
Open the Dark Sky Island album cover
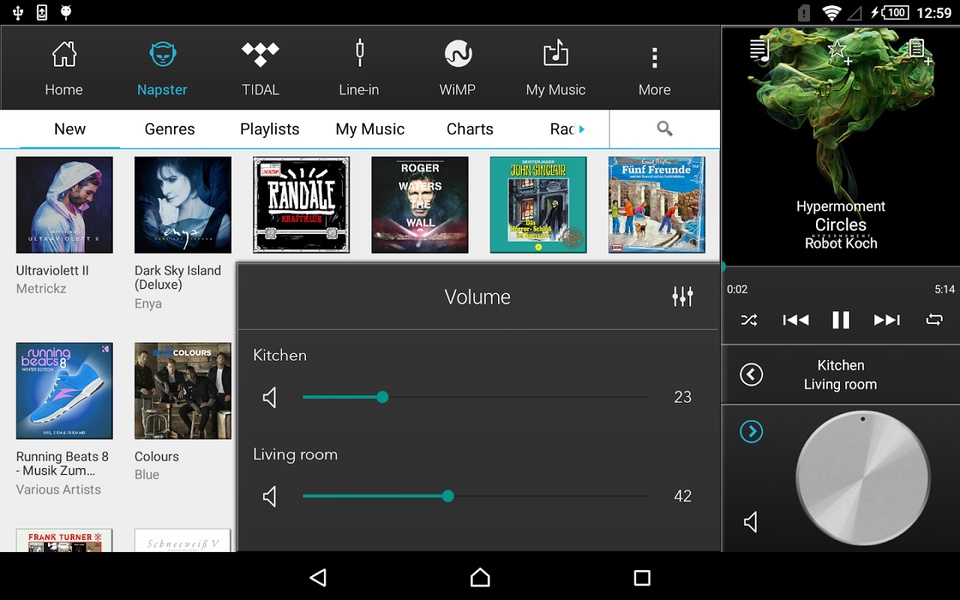click(x=183, y=204)
